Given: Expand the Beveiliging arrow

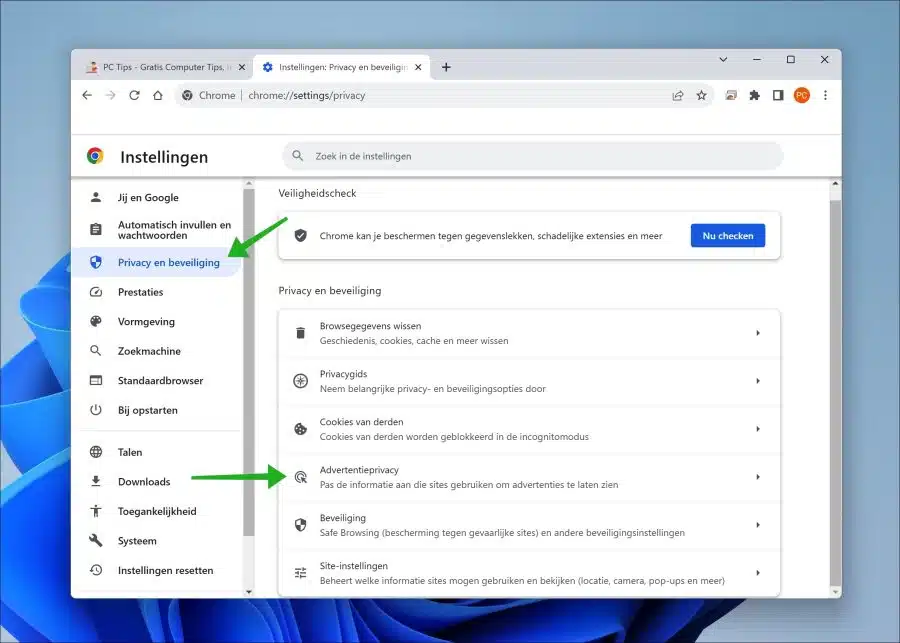Looking at the screenshot, I should (x=758, y=525).
